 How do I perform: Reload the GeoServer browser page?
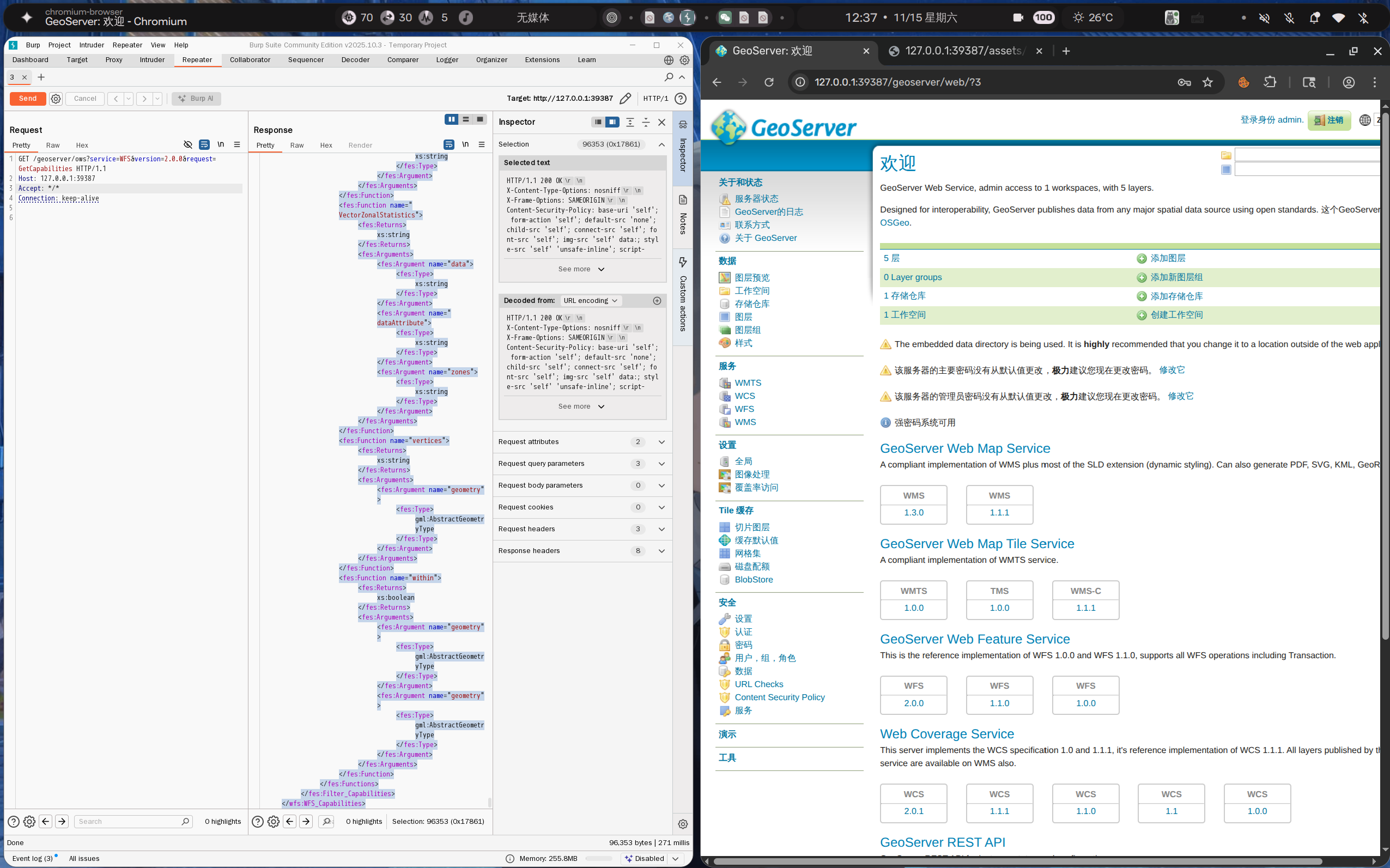(769, 82)
